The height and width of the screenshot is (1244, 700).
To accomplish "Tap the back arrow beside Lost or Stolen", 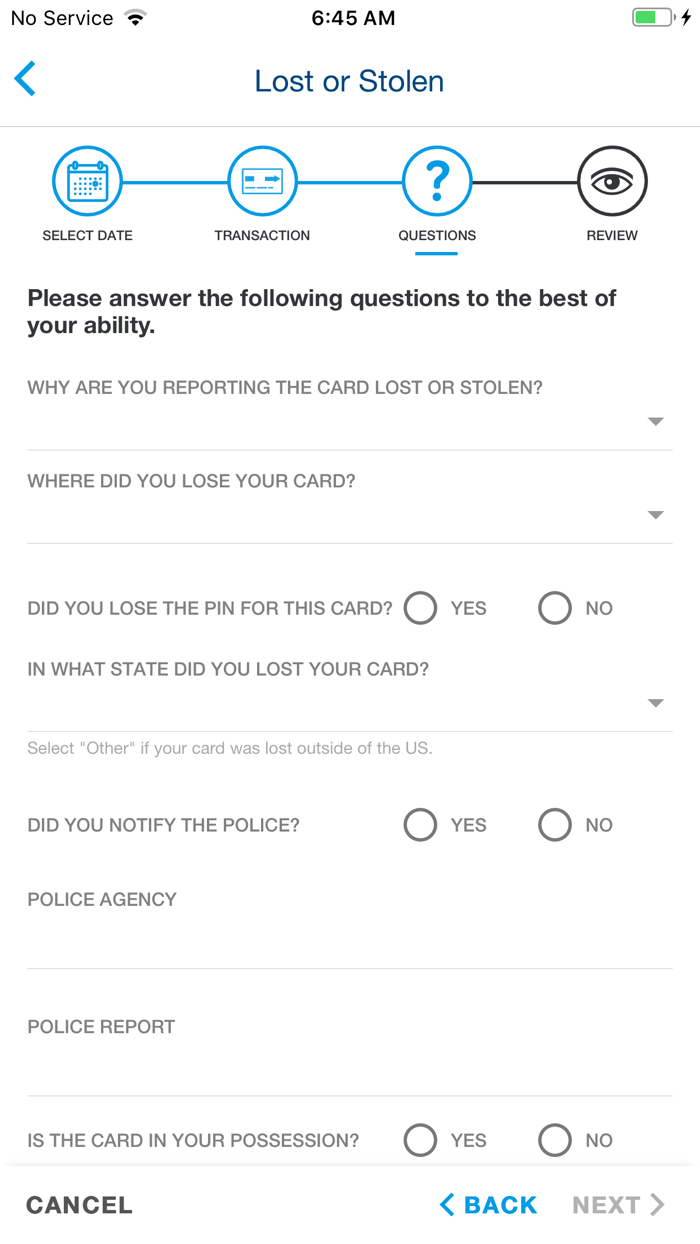I will click(x=25, y=79).
